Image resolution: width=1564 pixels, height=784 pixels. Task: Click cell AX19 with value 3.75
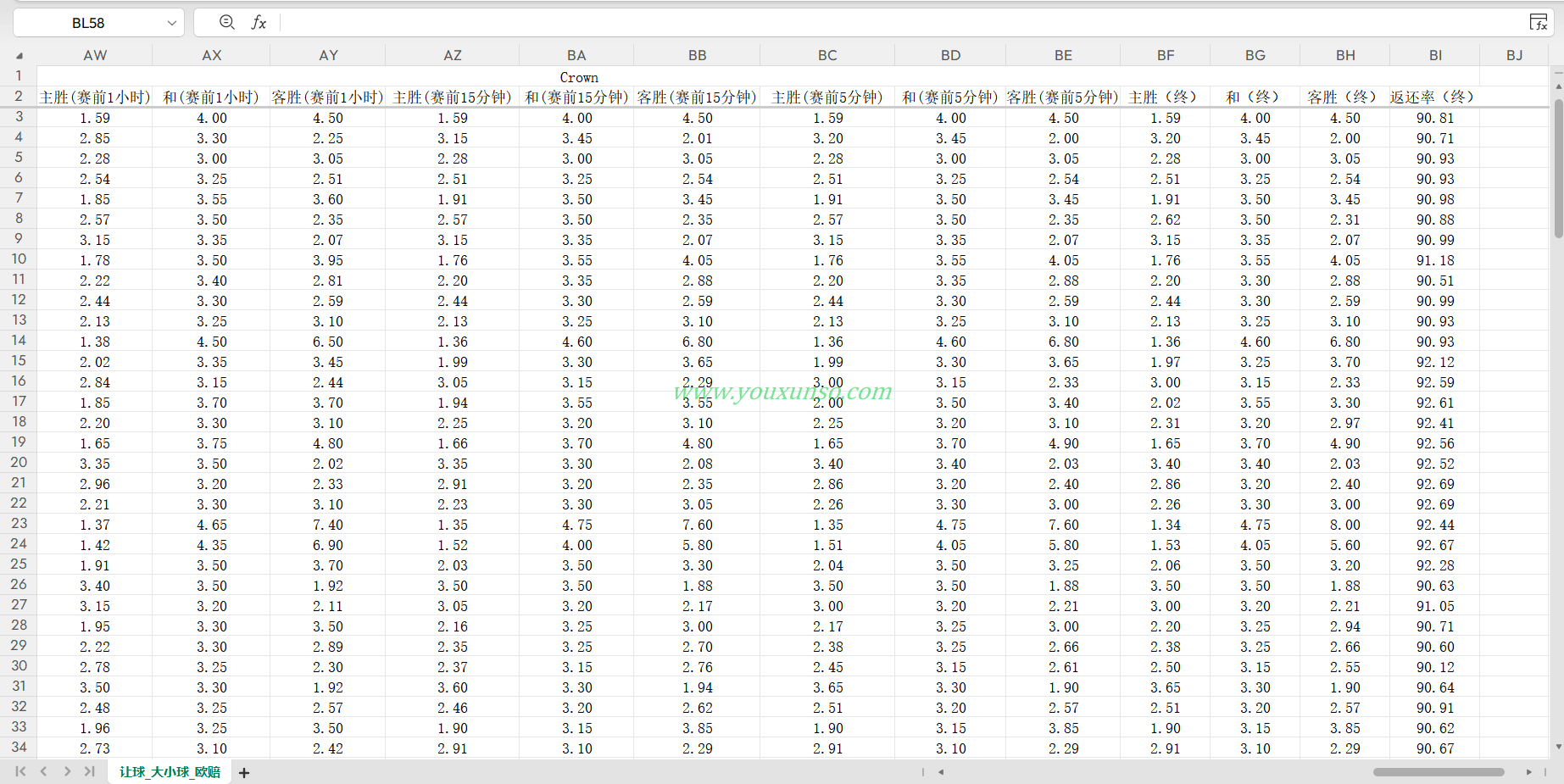[211, 443]
